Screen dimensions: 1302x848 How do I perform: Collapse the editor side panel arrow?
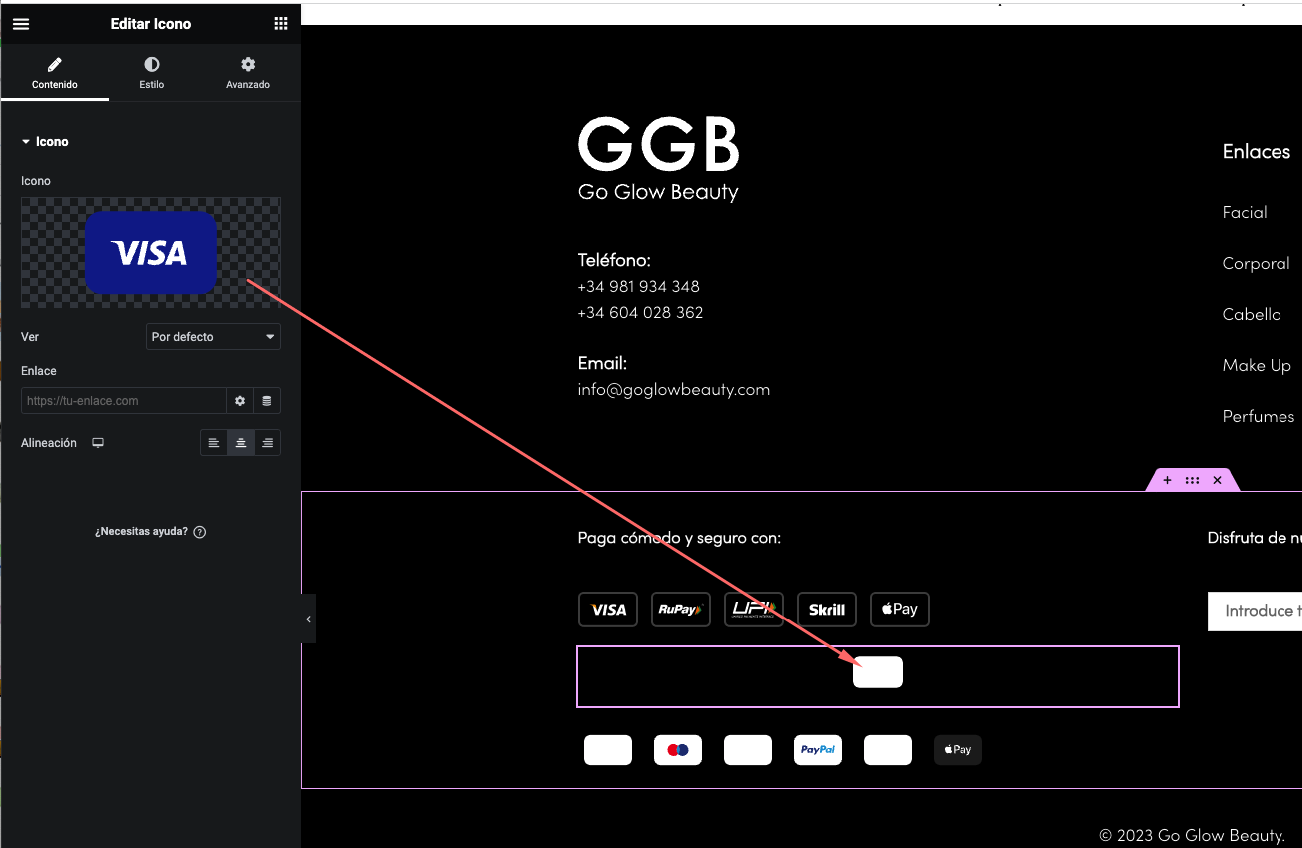(308, 620)
